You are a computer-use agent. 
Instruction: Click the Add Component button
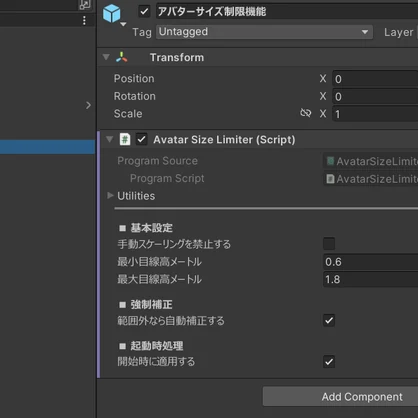click(x=340, y=397)
